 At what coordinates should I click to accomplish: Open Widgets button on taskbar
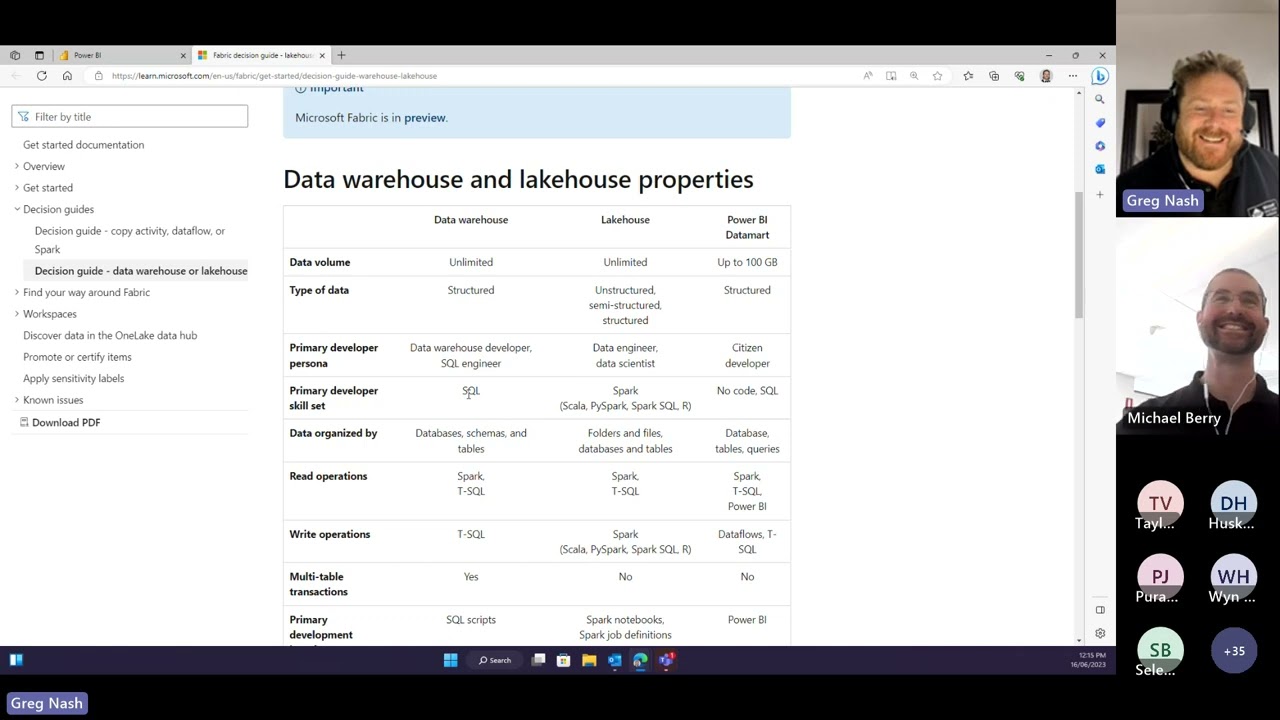tap(16, 660)
